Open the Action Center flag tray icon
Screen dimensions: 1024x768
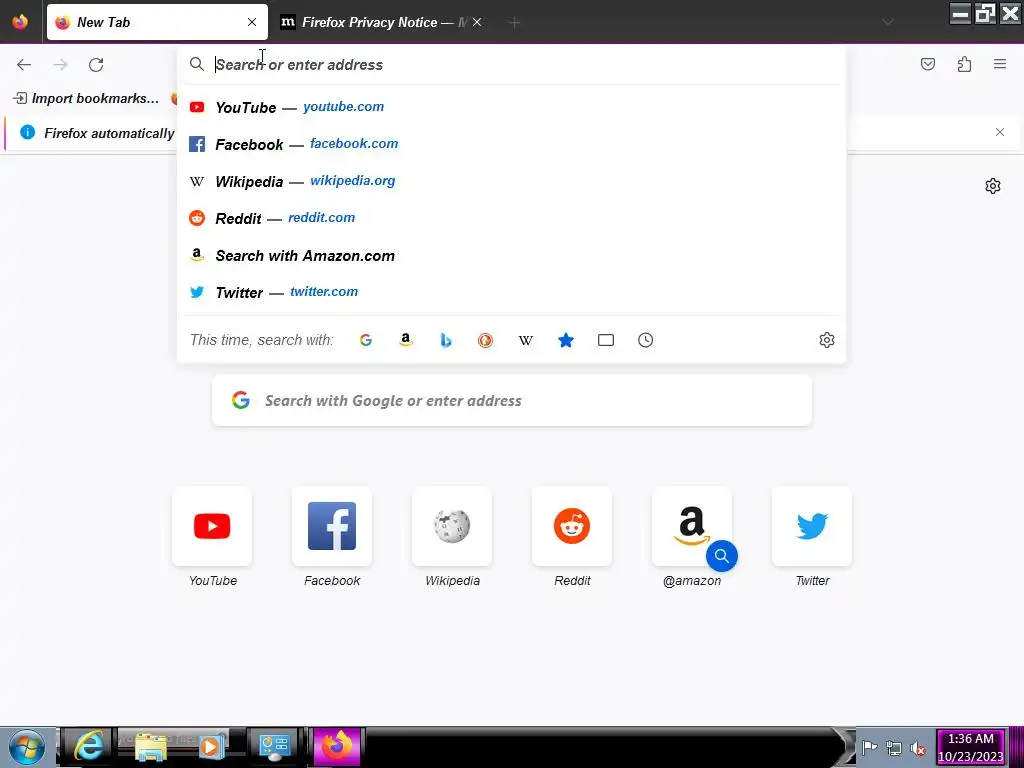(x=869, y=748)
